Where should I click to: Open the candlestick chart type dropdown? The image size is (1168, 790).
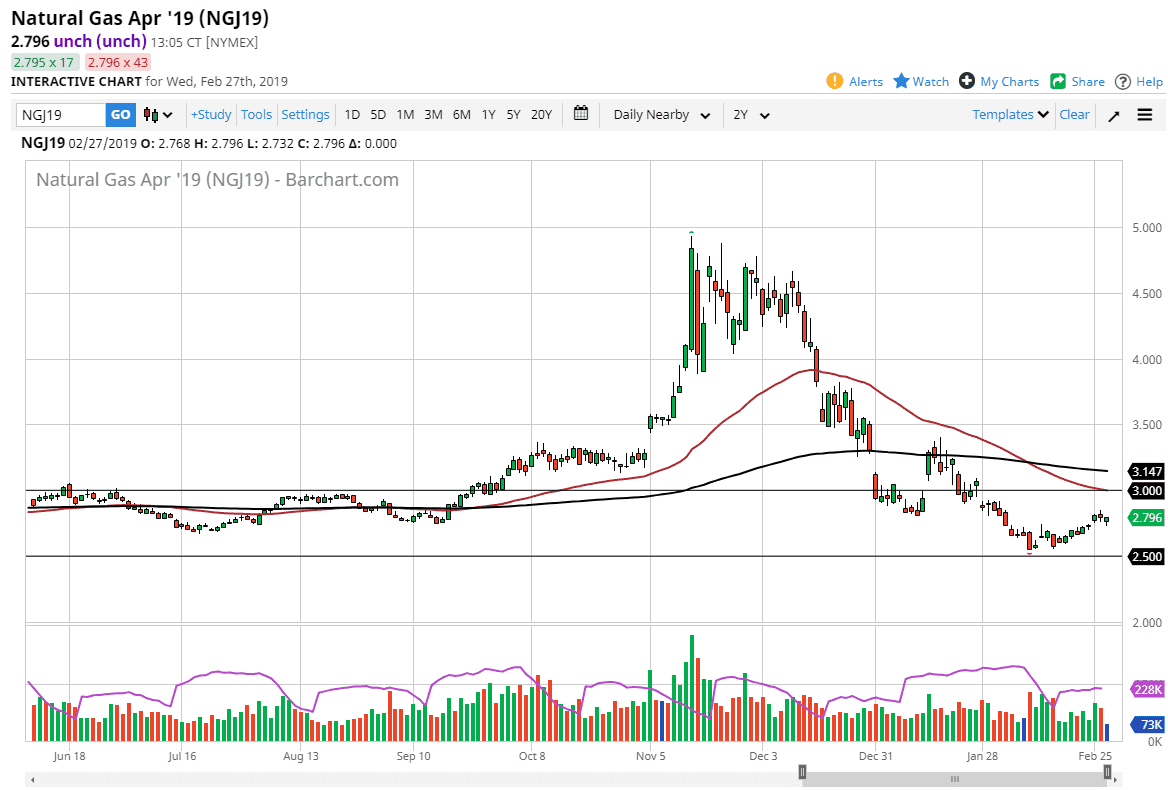[158, 115]
